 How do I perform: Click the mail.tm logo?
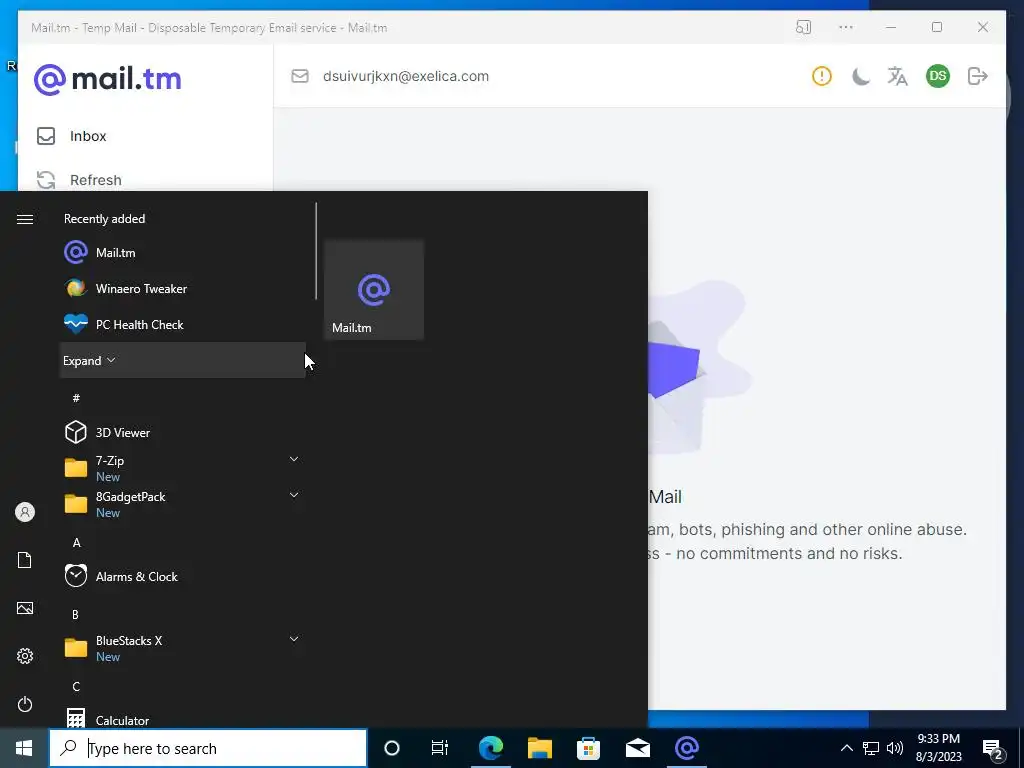coord(108,79)
